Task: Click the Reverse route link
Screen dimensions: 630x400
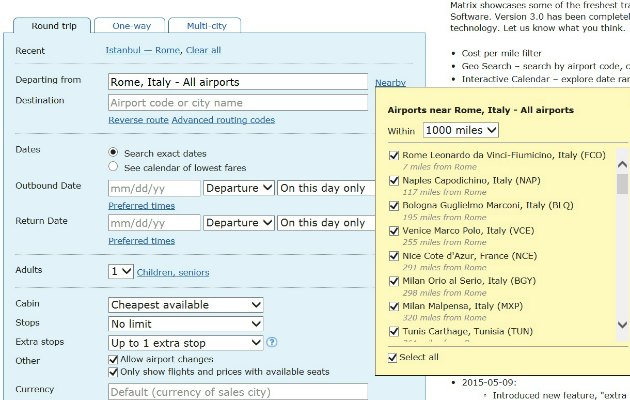Action: tap(138, 120)
